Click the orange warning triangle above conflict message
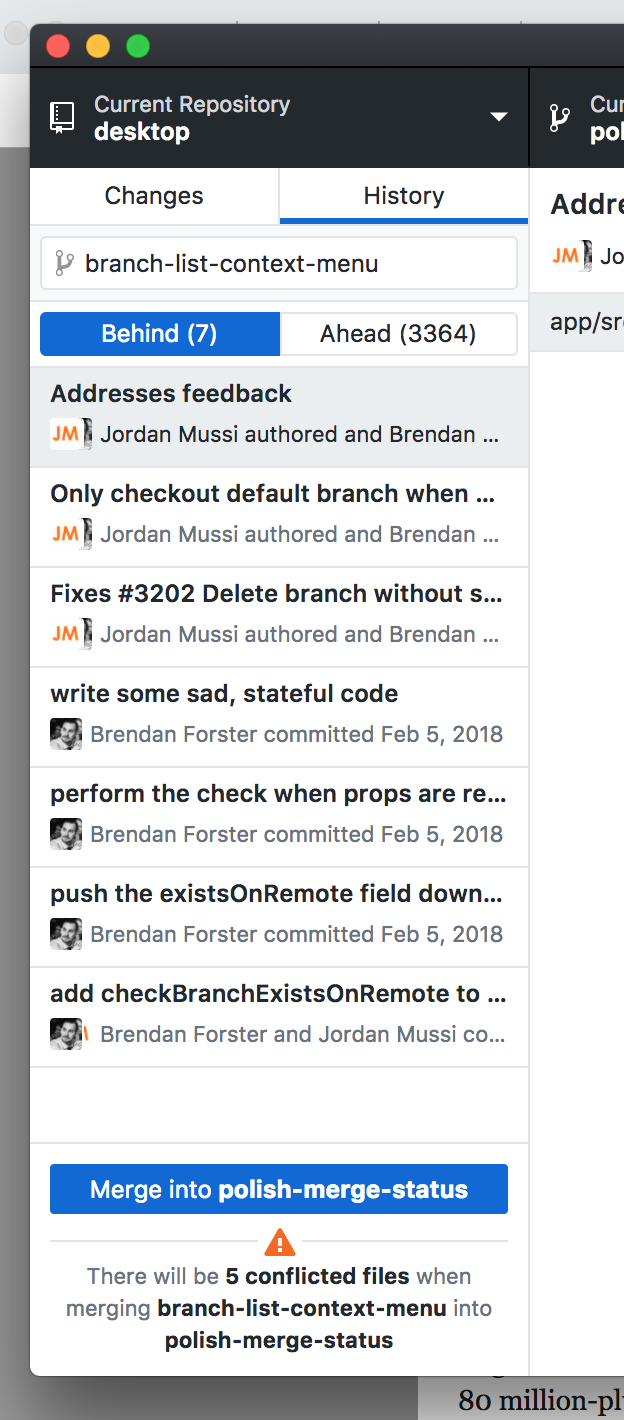Screen dimensions: 624x1420 pos(279,1241)
